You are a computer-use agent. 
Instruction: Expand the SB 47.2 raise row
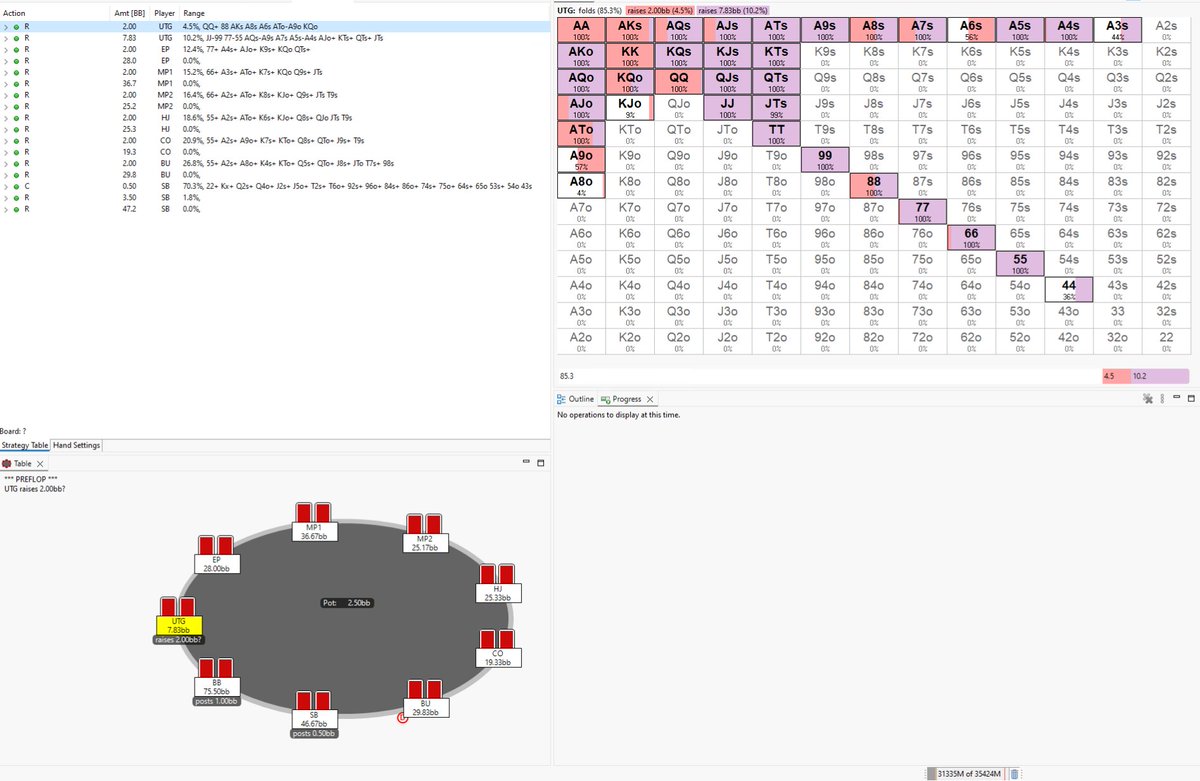coord(5,211)
